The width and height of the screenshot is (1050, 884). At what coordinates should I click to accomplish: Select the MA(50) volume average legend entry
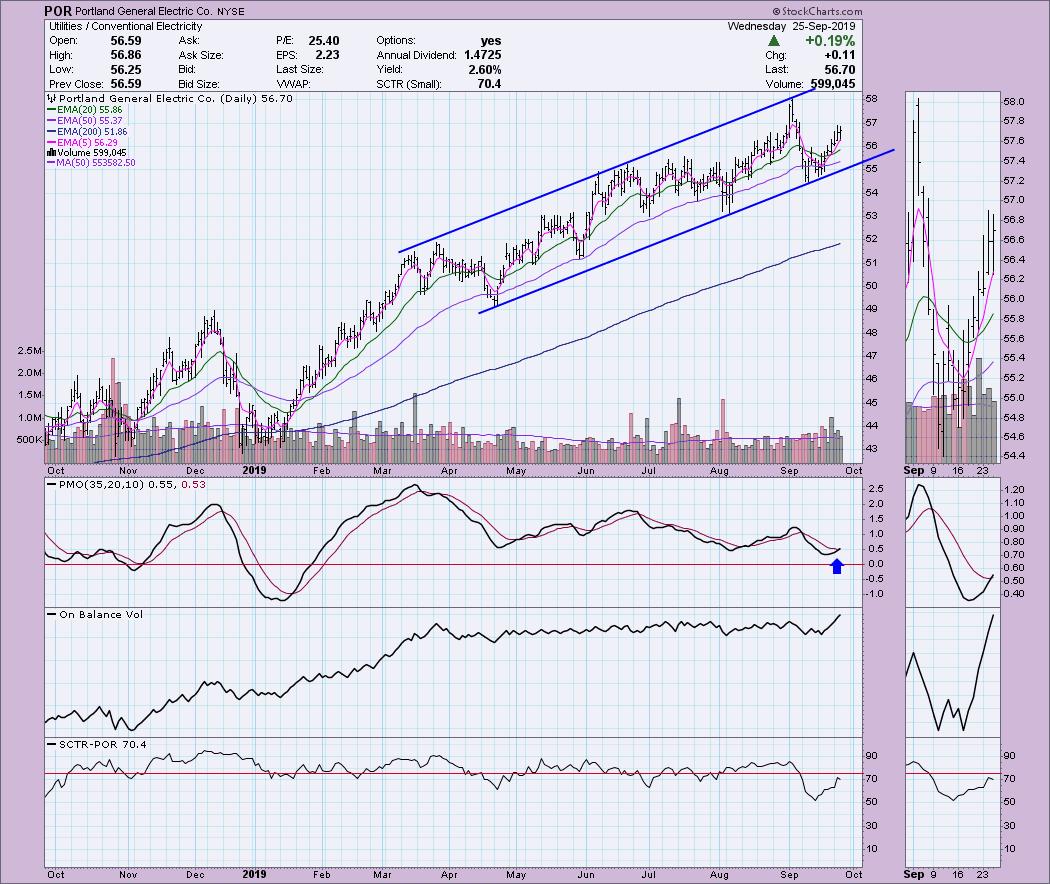95,163
